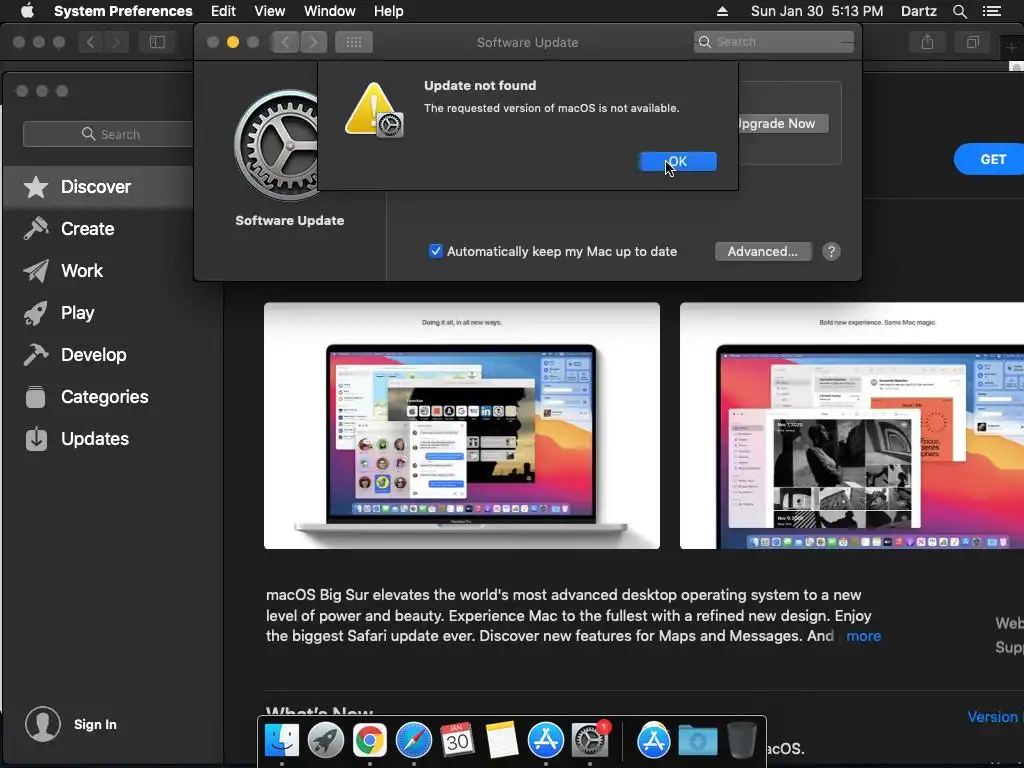The width and height of the screenshot is (1024, 768).
Task: Toggle the sidebar icon in the background window
Action: pos(157,42)
